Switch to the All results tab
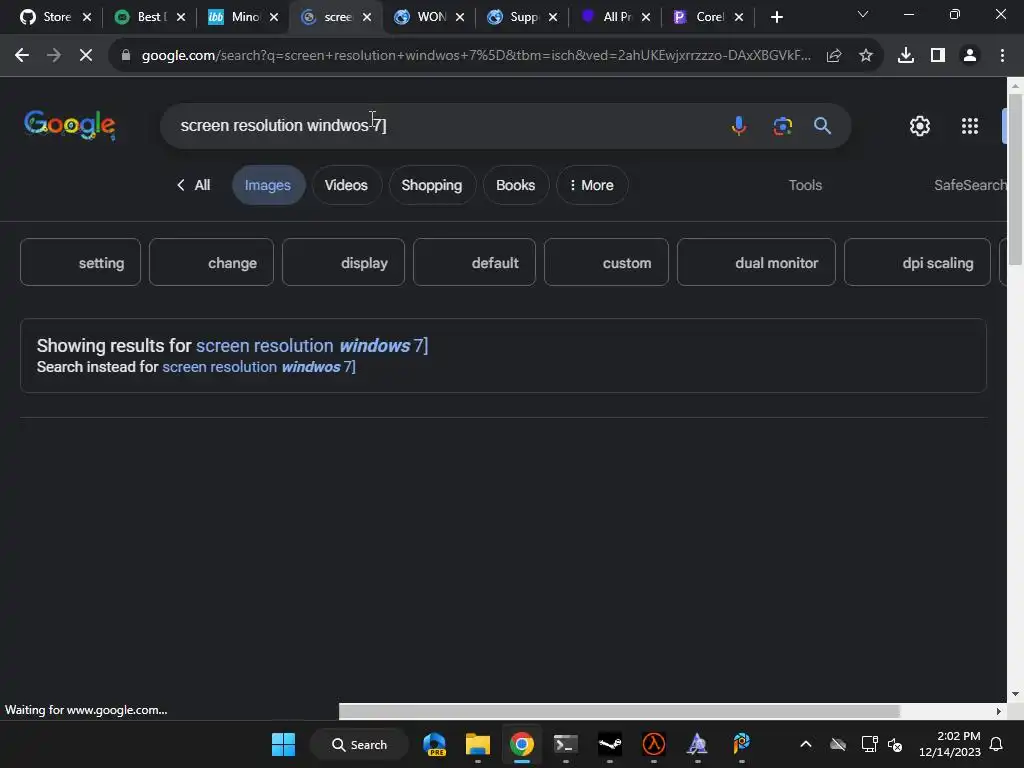Image resolution: width=1024 pixels, height=768 pixels. (194, 185)
